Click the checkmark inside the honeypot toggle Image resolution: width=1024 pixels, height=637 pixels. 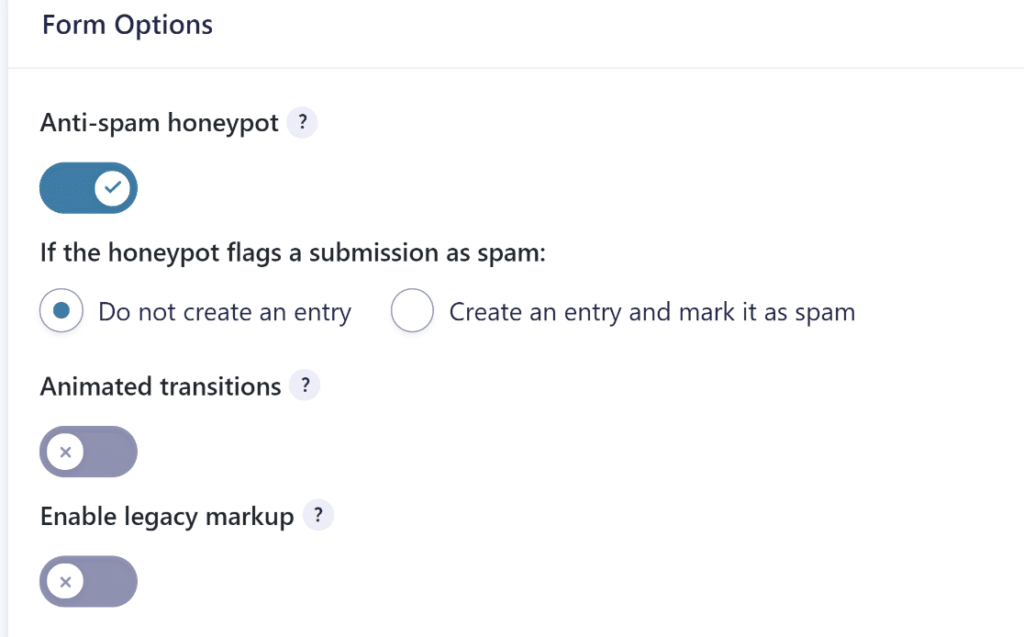(112, 188)
